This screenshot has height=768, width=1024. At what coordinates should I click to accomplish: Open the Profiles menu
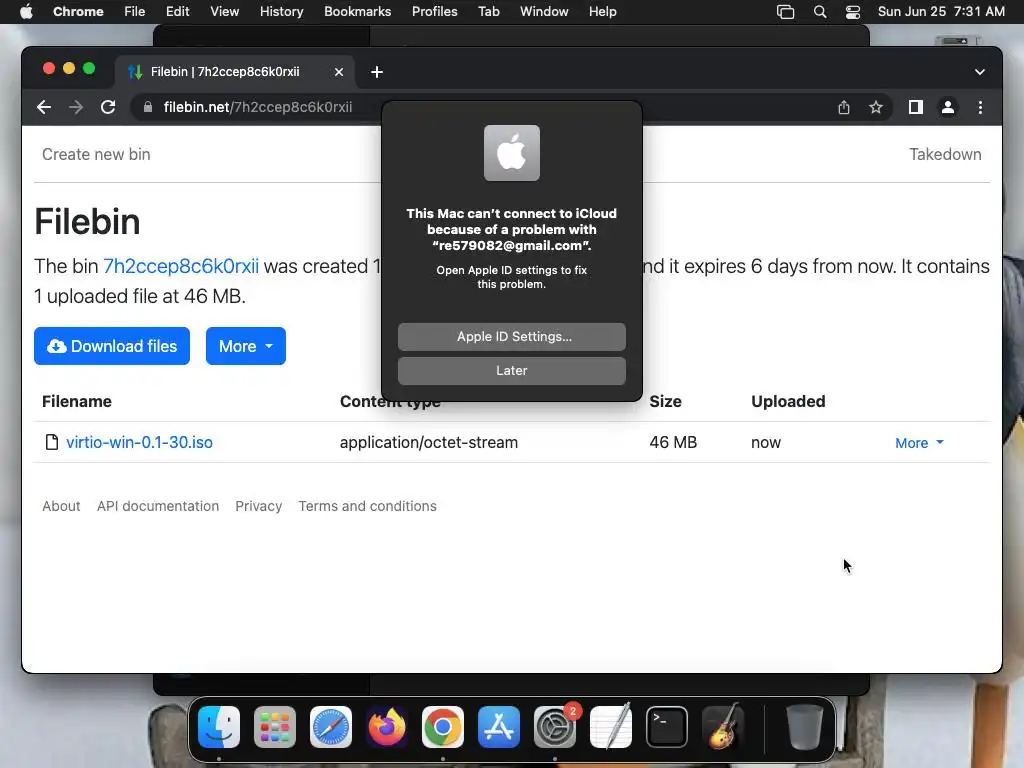[x=434, y=11]
